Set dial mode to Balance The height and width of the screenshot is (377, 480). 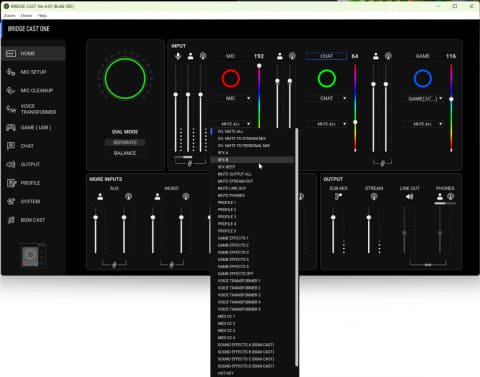pyautogui.click(x=125, y=153)
